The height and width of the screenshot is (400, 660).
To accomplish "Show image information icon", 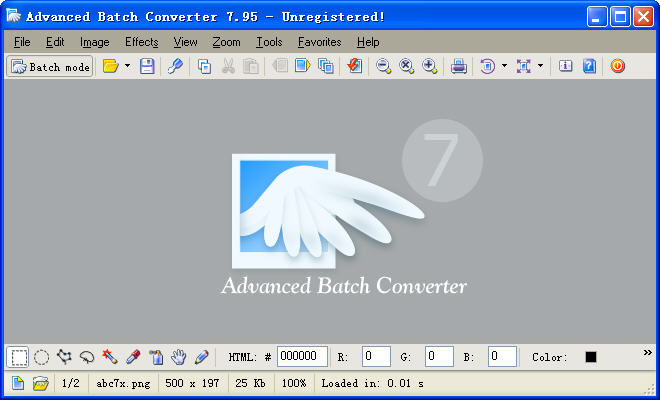I will (x=565, y=66).
